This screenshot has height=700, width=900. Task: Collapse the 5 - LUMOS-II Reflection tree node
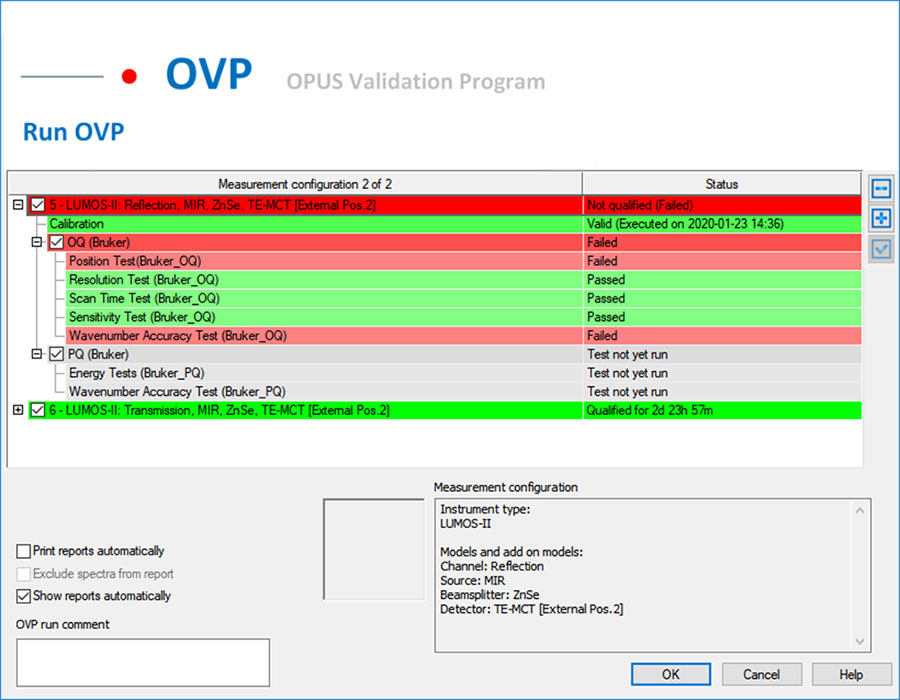click(x=18, y=204)
